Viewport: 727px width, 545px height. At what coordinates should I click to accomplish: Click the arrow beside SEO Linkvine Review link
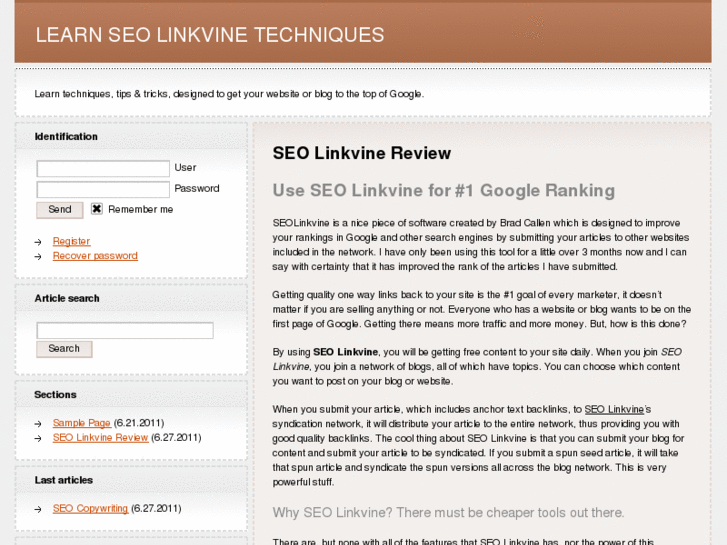click(38, 438)
